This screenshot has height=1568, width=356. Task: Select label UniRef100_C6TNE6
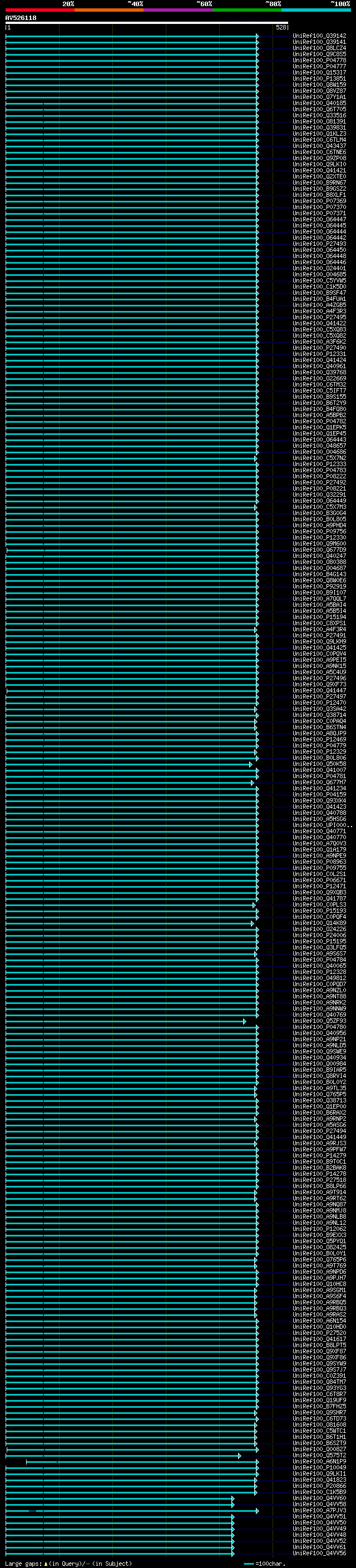click(319, 152)
